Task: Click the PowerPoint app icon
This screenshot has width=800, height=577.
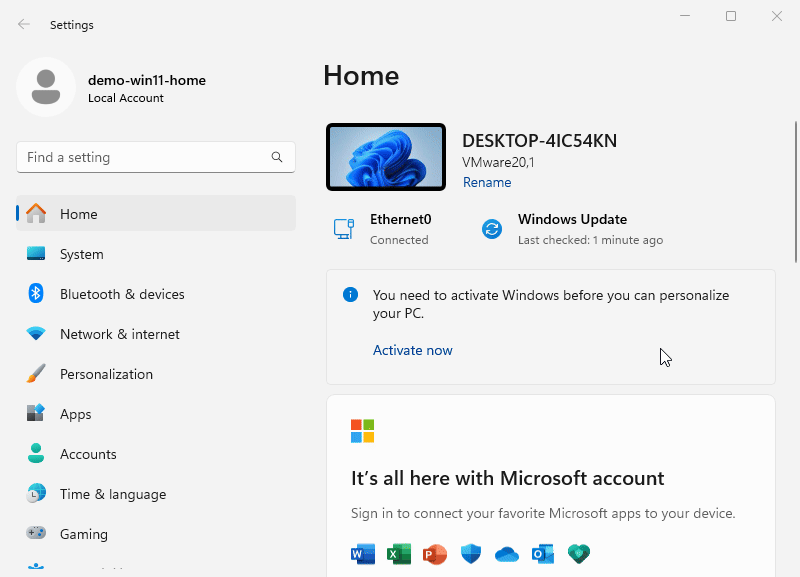Action: click(x=435, y=554)
